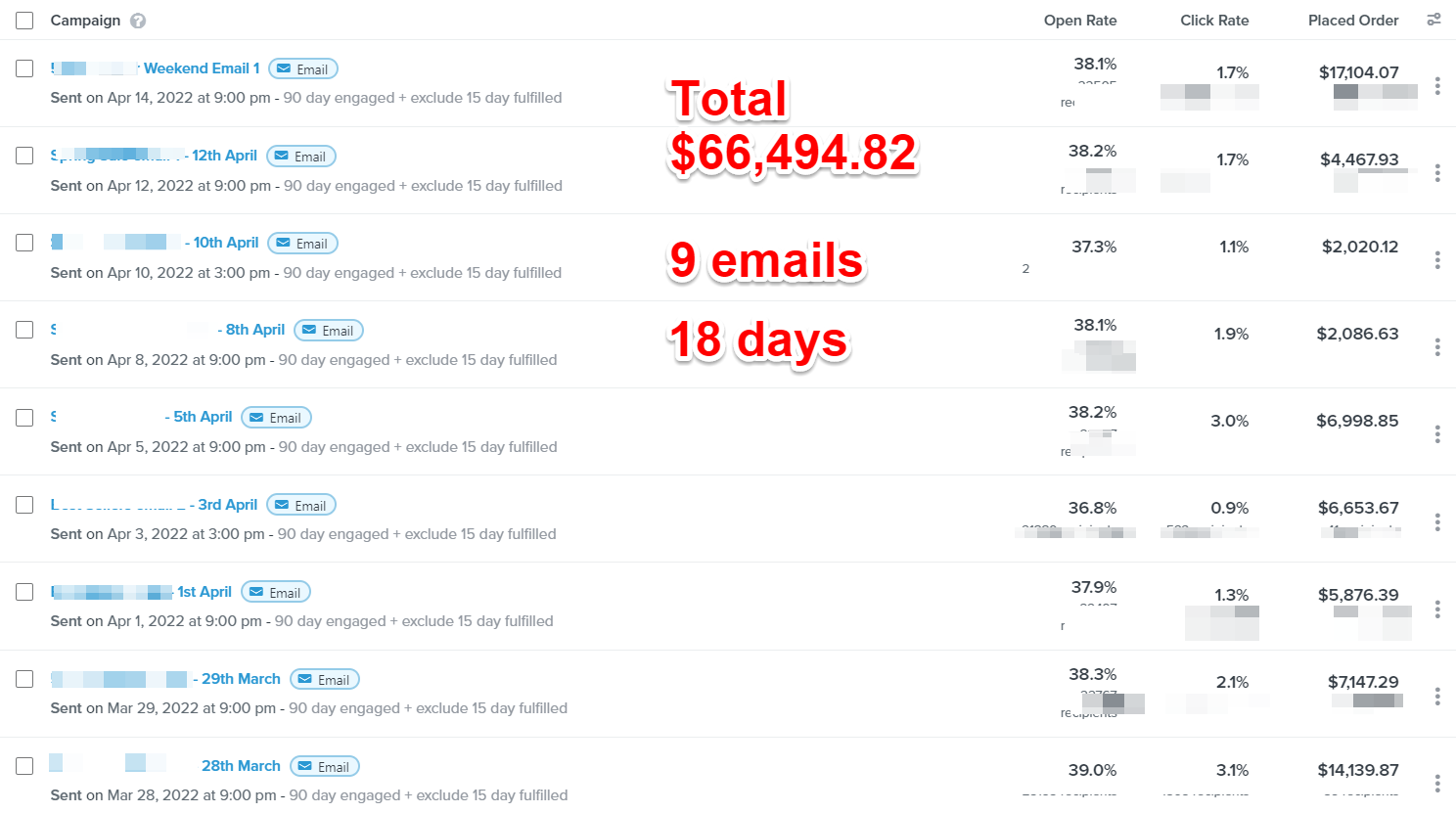Expand actions menu for the 3rd April row
Image resolution: width=1456 pixels, height=813 pixels.
pyautogui.click(x=1436, y=521)
